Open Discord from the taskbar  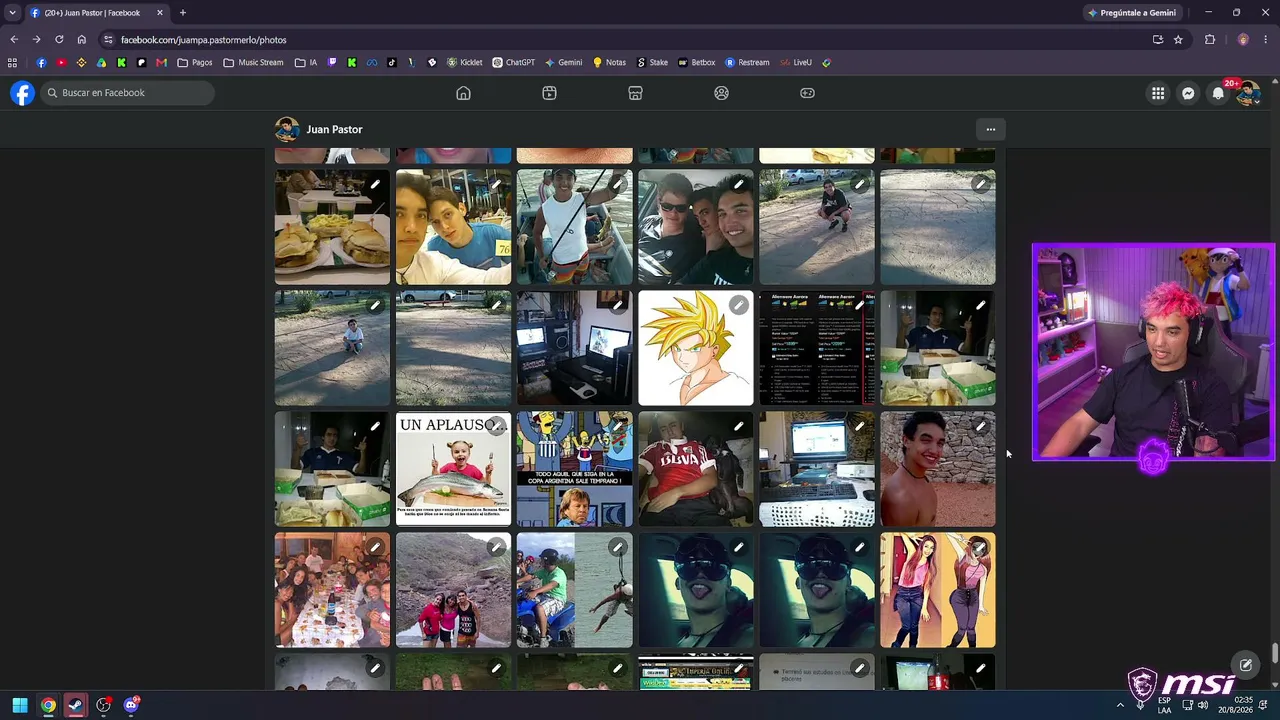coord(131,705)
